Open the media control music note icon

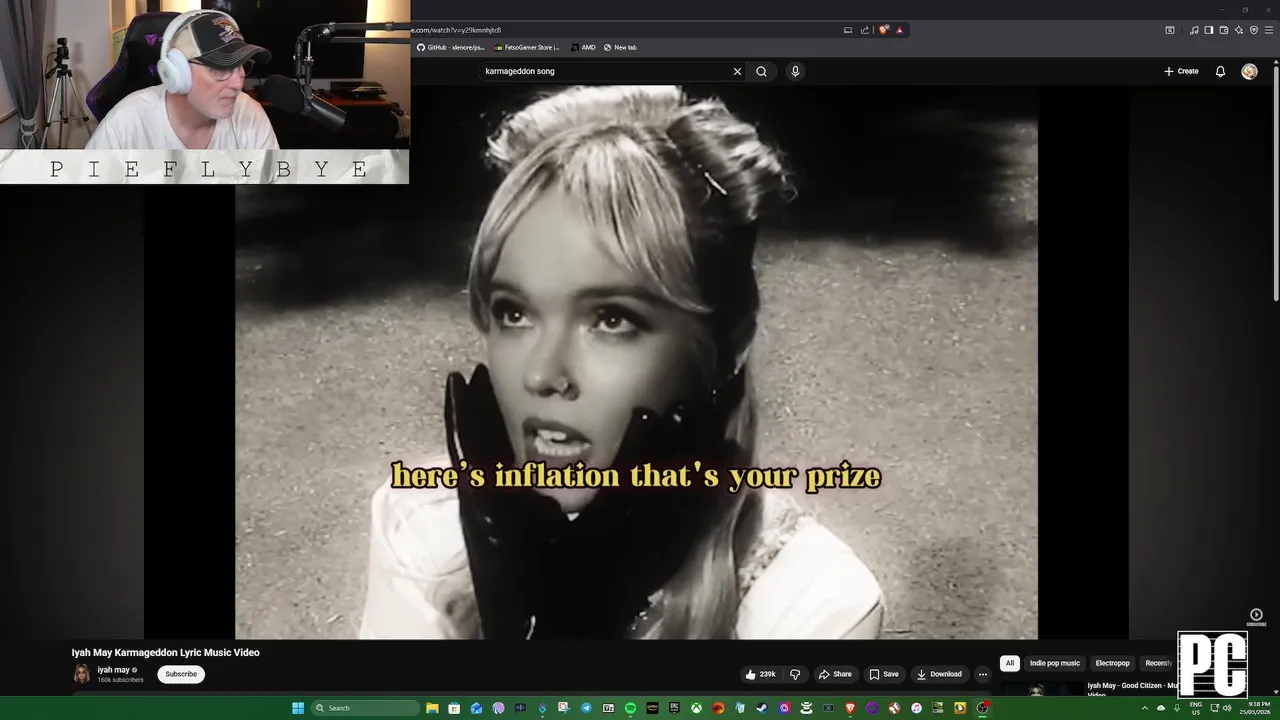coord(1194,30)
